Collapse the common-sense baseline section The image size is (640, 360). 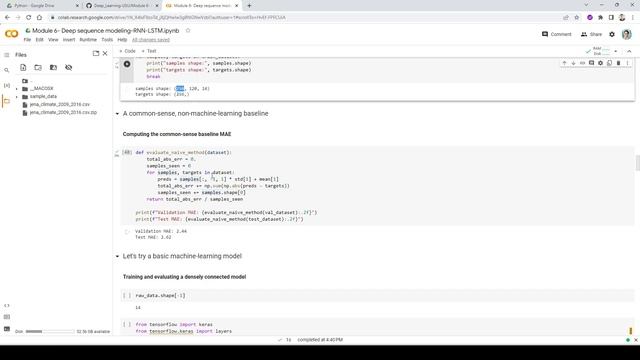[x=117, y=113]
